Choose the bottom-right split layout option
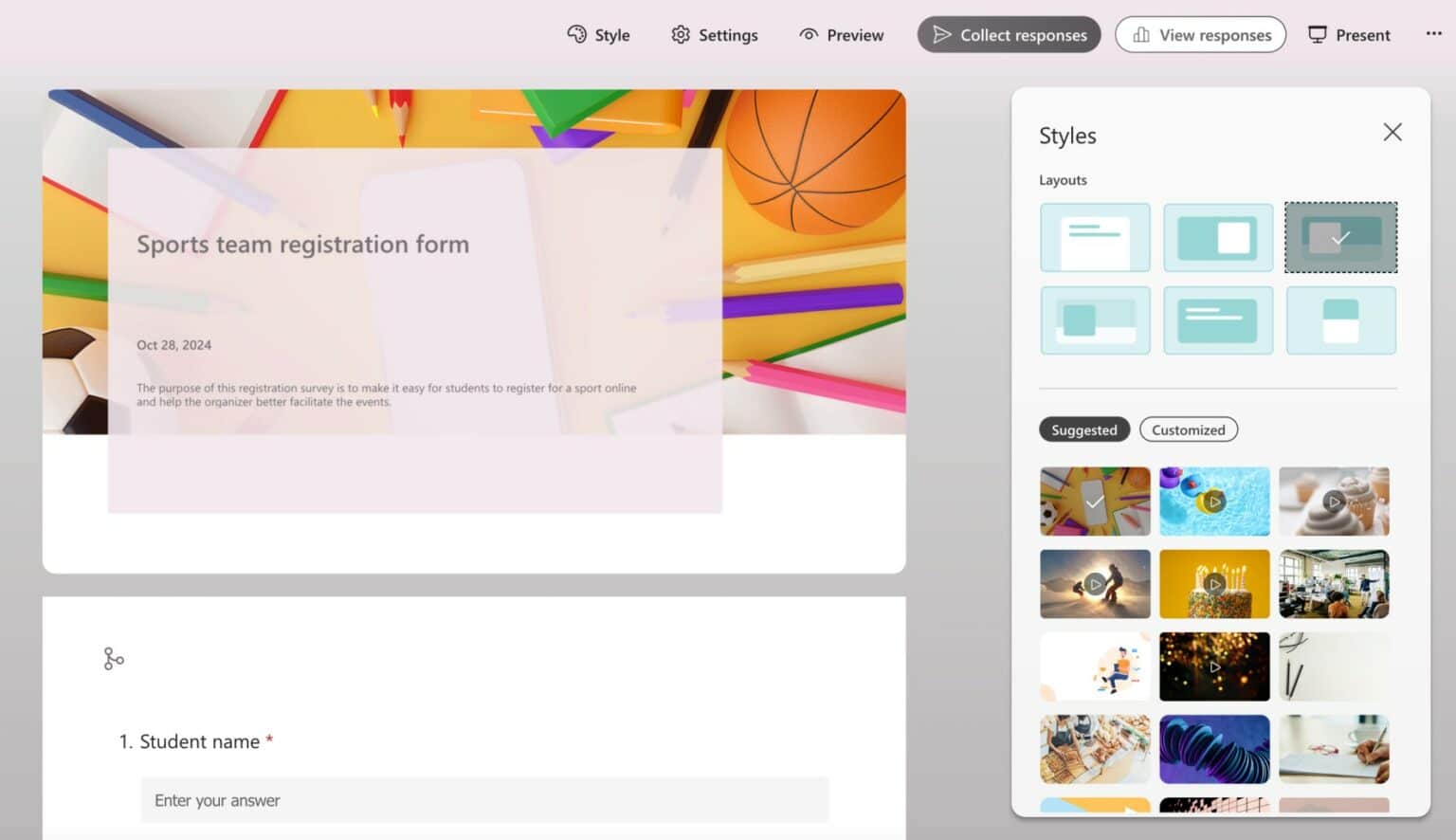Viewport: 1456px width, 840px height. pos(1340,321)
